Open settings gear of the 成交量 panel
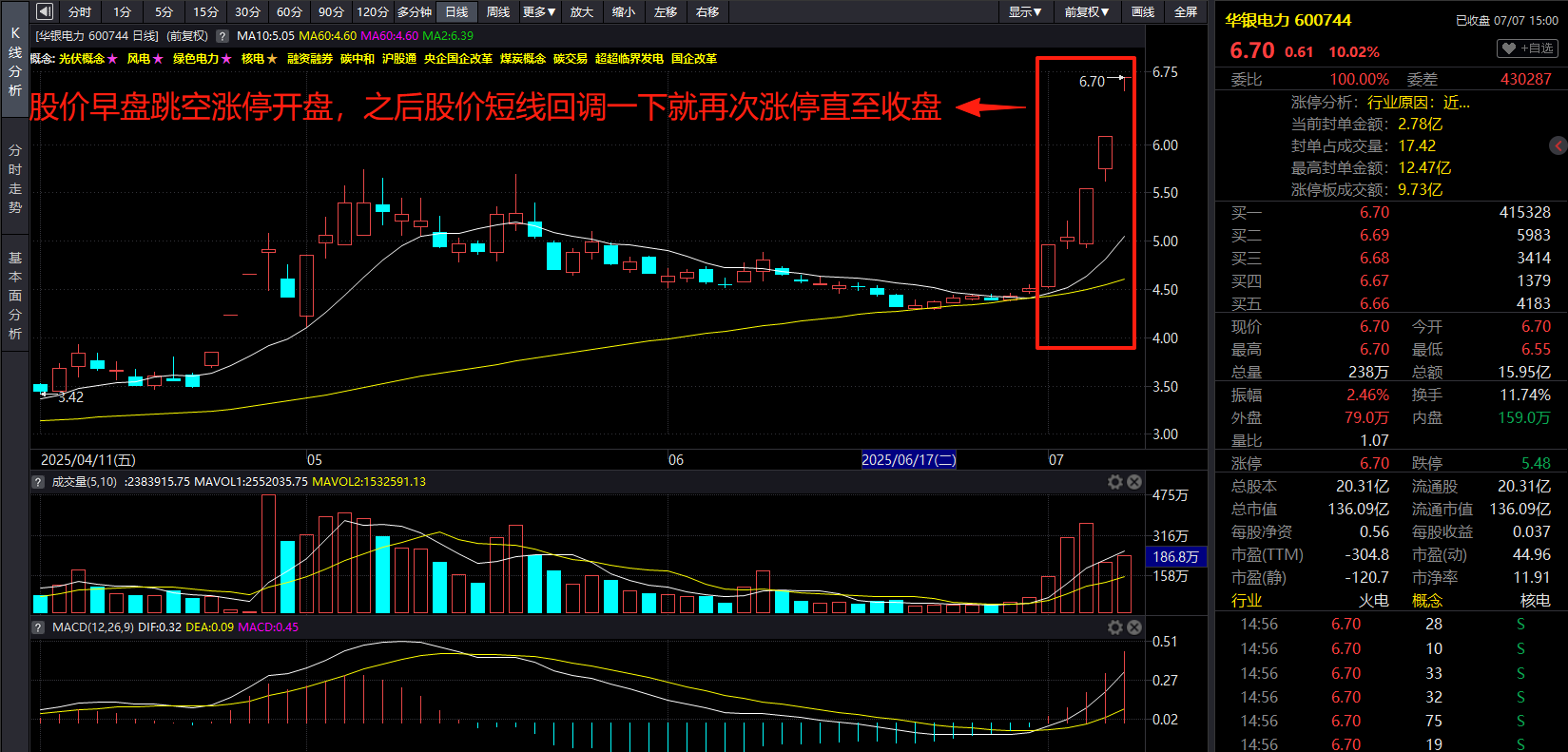 [x=1115, y=482]
